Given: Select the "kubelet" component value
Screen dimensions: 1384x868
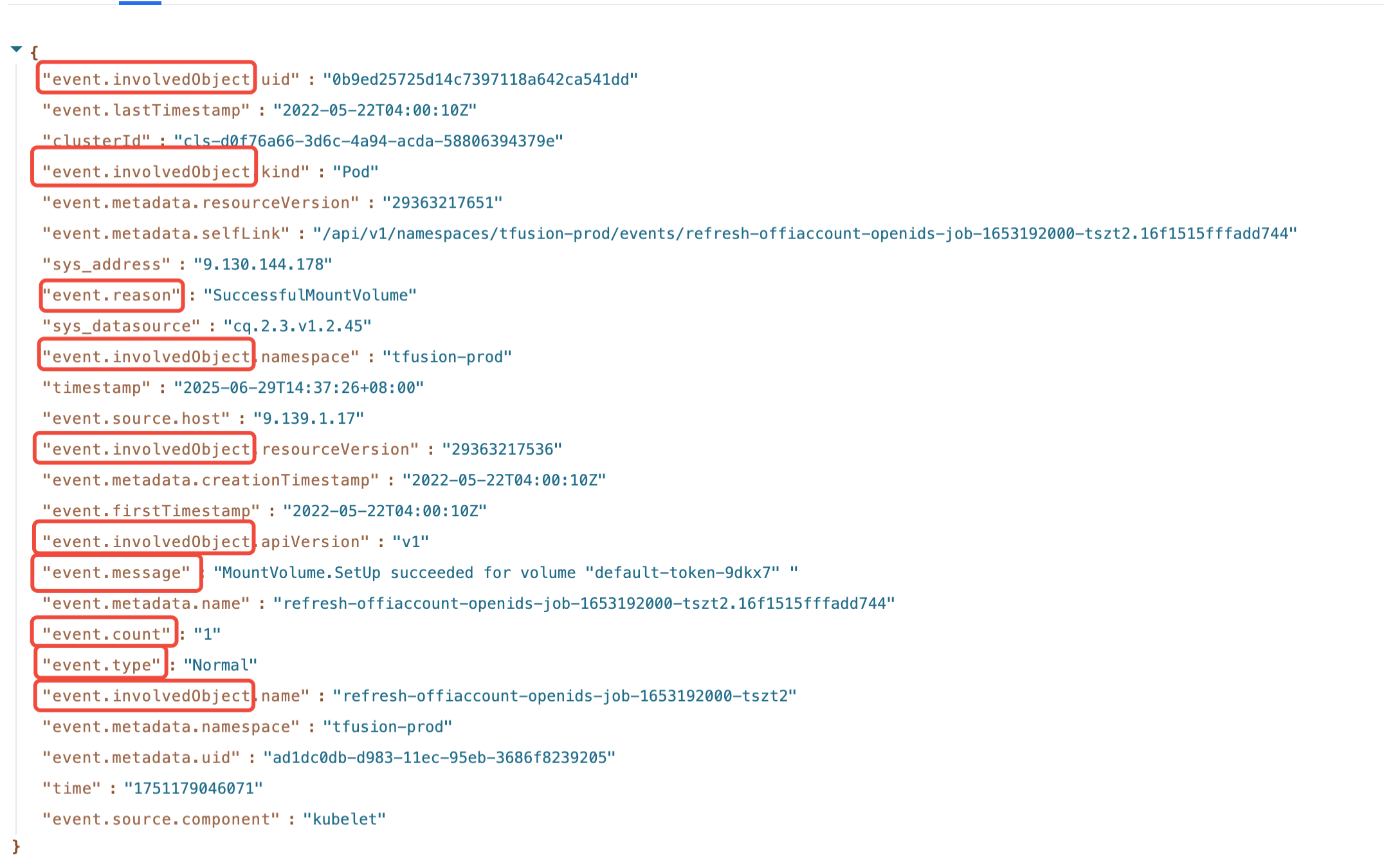Looking at the screenshot, I should pos(344,819).
